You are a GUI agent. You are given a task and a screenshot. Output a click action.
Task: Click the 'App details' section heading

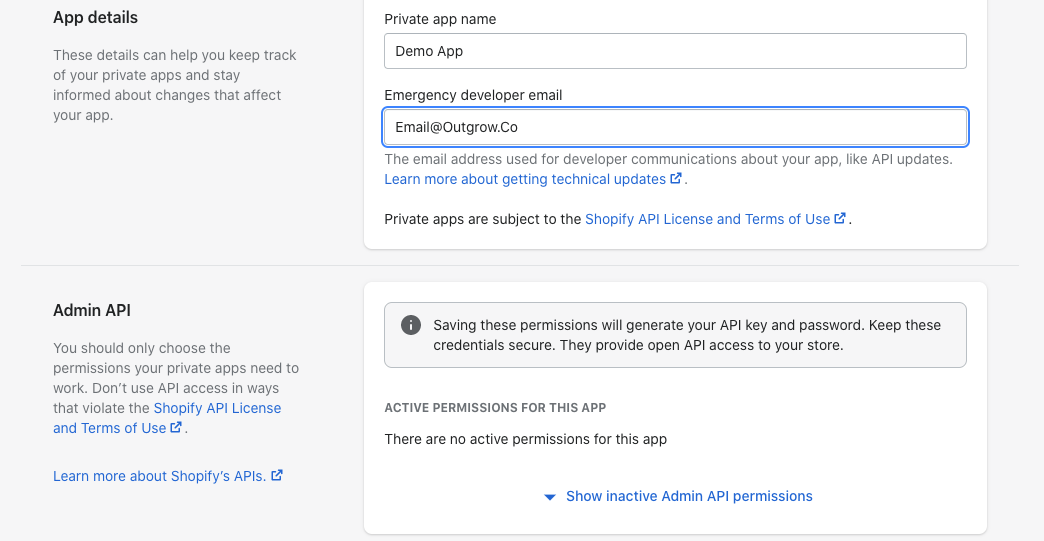point(95,18)
